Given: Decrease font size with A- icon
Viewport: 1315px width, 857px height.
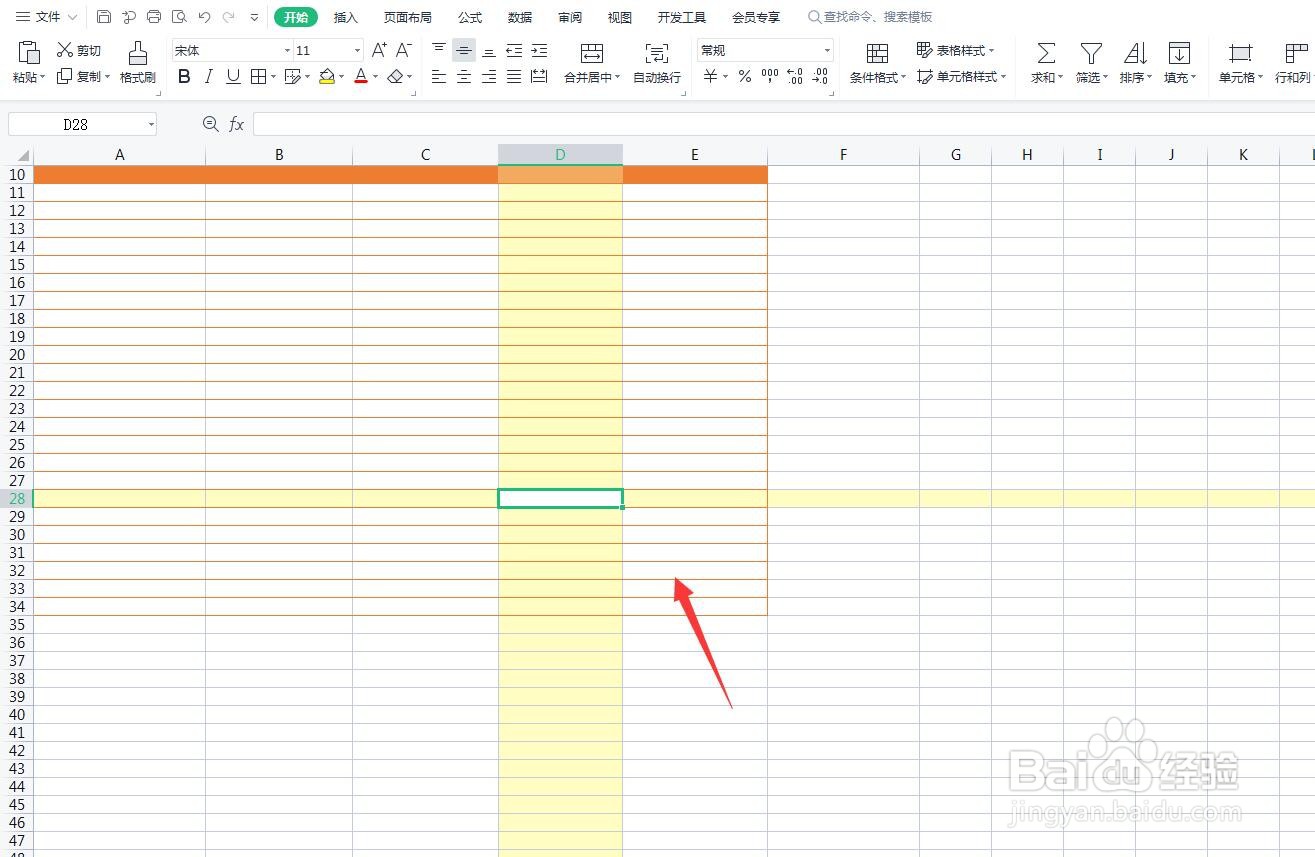Looking at the screenshot, I should click(404, 50).
